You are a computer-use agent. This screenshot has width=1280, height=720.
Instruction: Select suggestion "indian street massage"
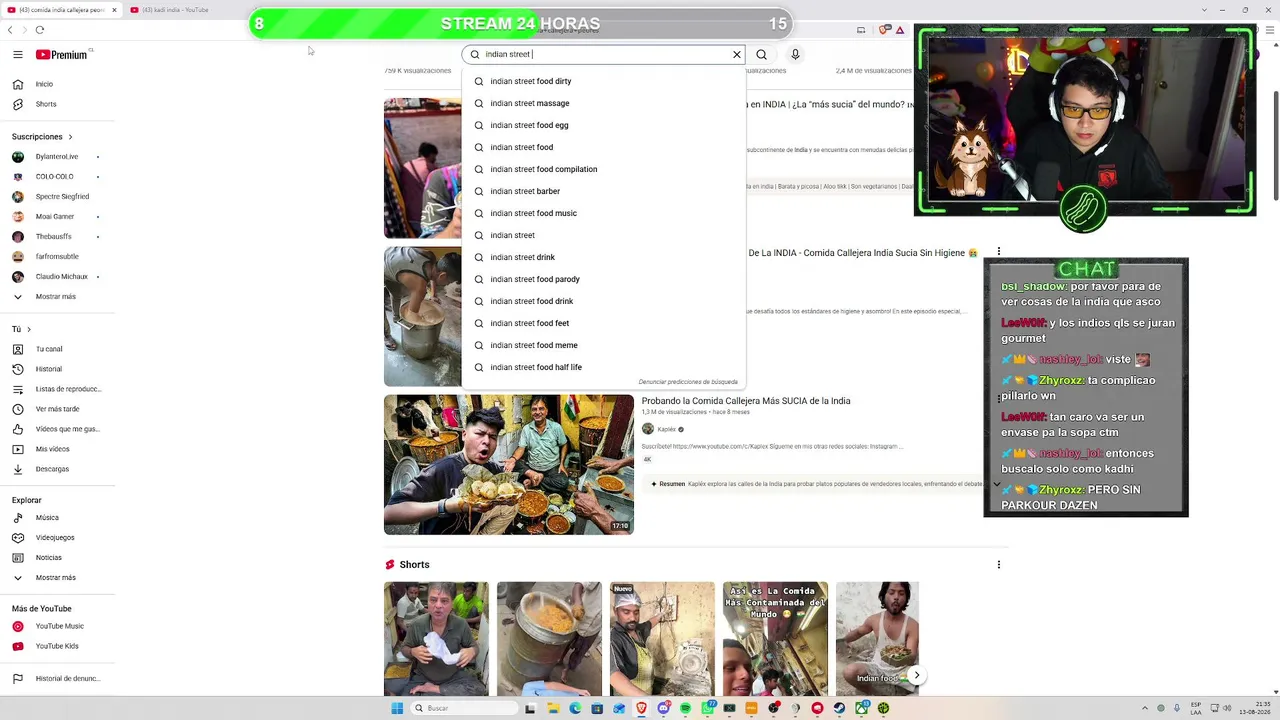click(604, 103)
